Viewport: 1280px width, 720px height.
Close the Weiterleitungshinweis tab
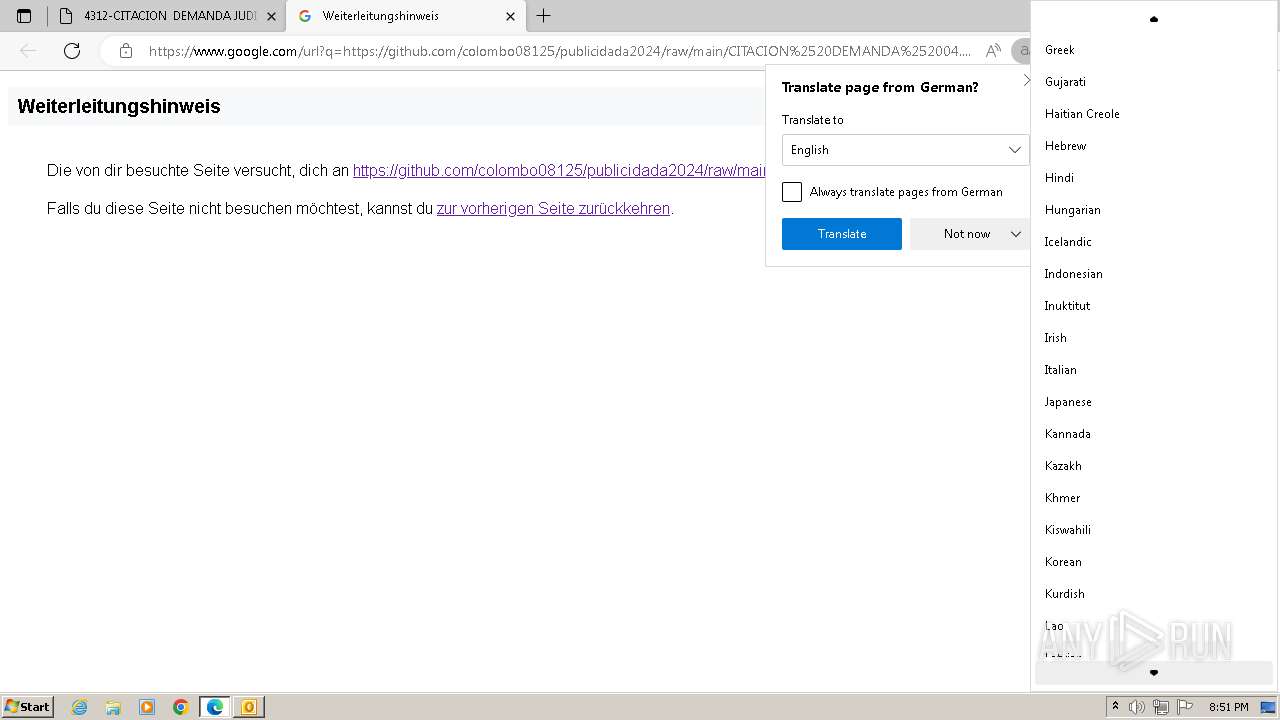[510, 16]
